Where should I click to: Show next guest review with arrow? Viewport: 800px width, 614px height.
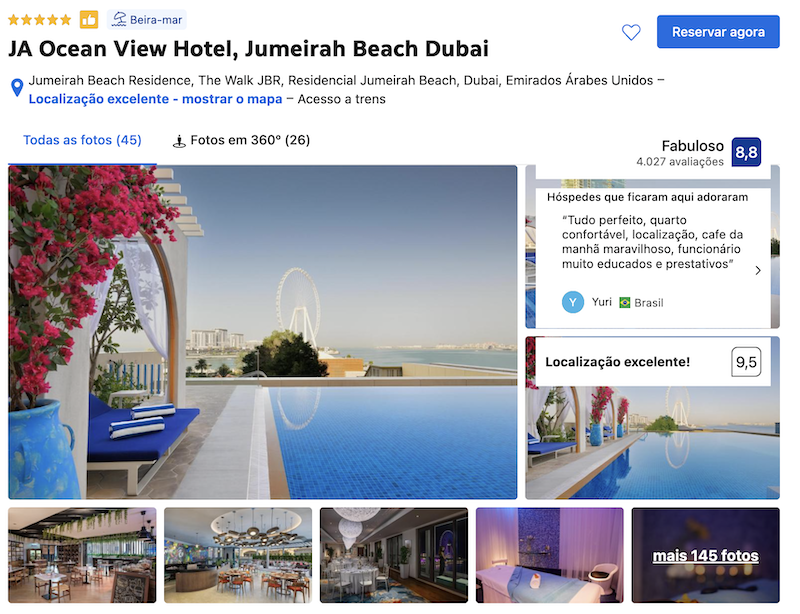click(758, 271)
